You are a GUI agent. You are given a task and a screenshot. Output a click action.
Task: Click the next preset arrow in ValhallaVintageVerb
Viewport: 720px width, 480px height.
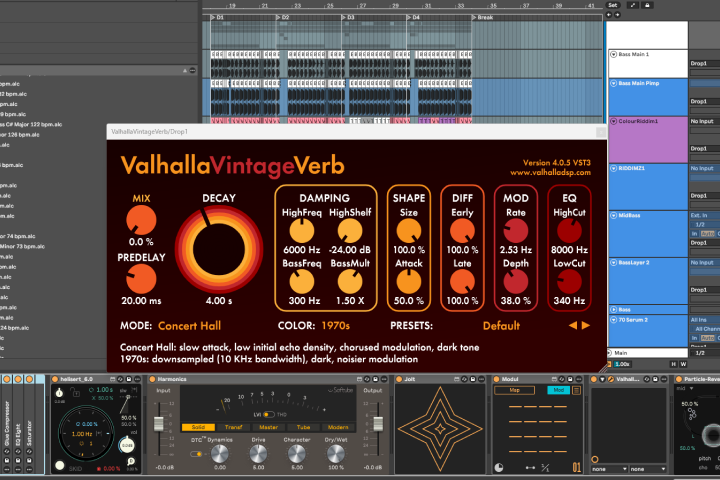[586, 325]
